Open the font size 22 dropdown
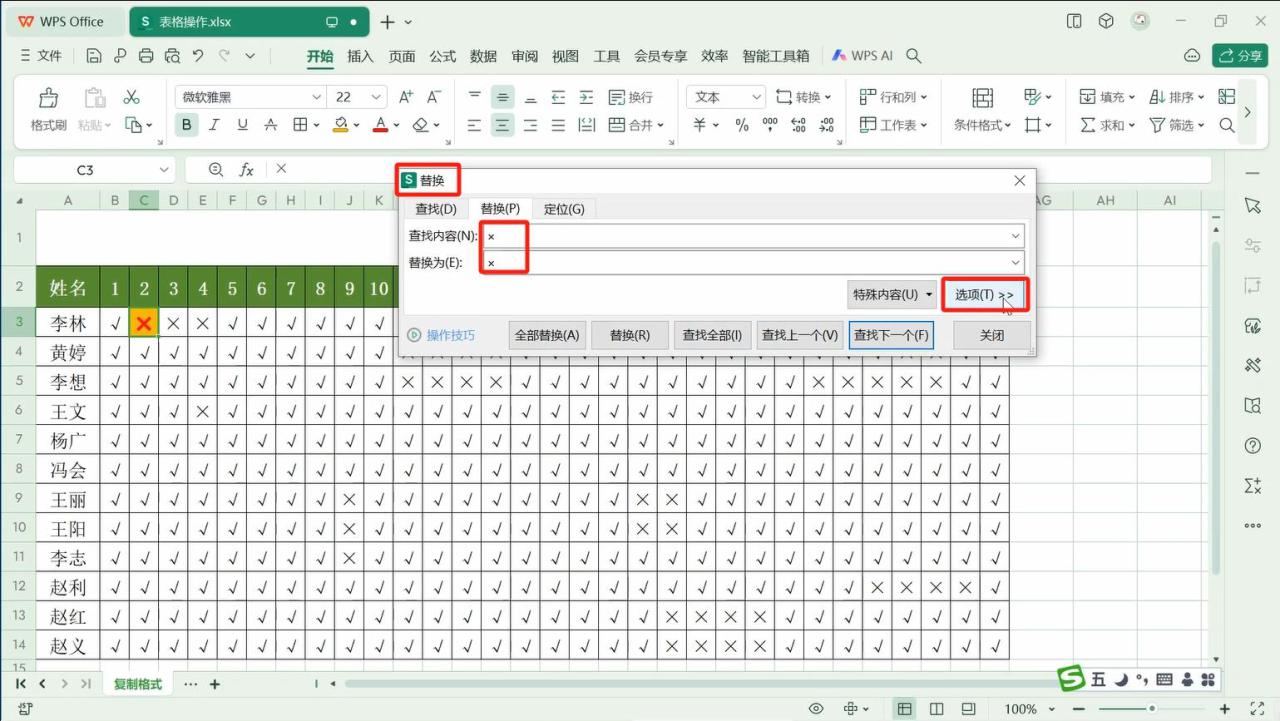 pyautogui.click(x=376, y=97)
